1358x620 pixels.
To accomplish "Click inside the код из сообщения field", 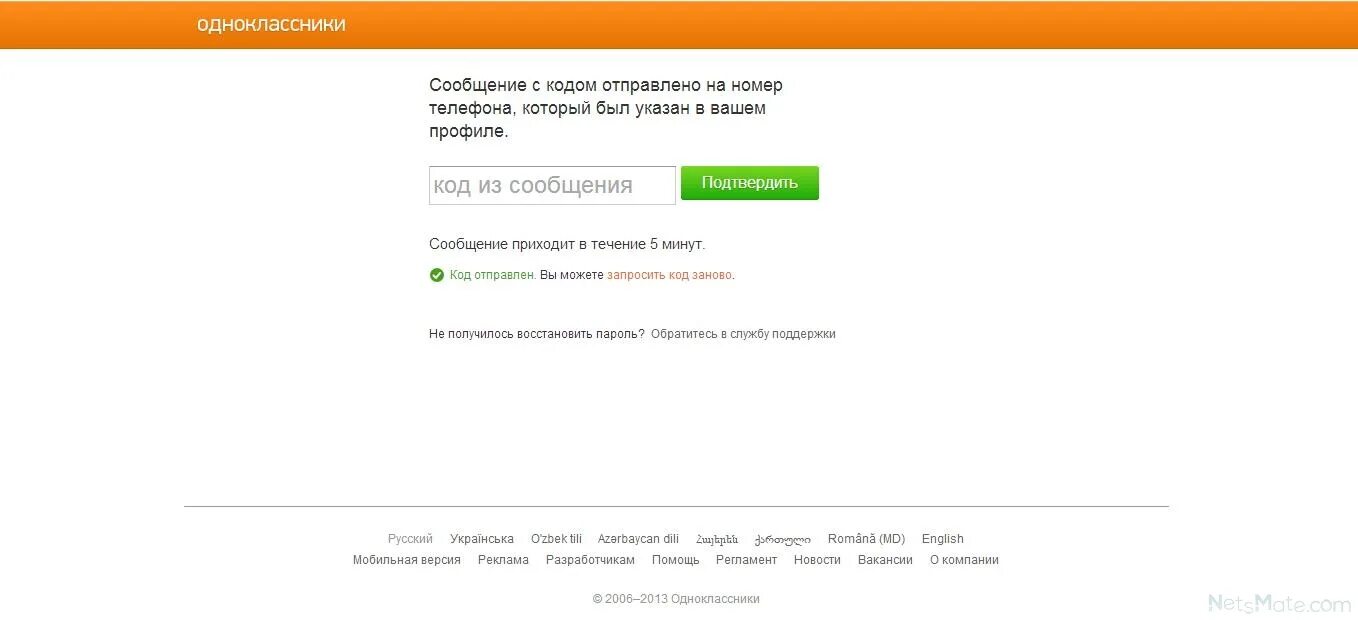I will [x=552, y=185].
